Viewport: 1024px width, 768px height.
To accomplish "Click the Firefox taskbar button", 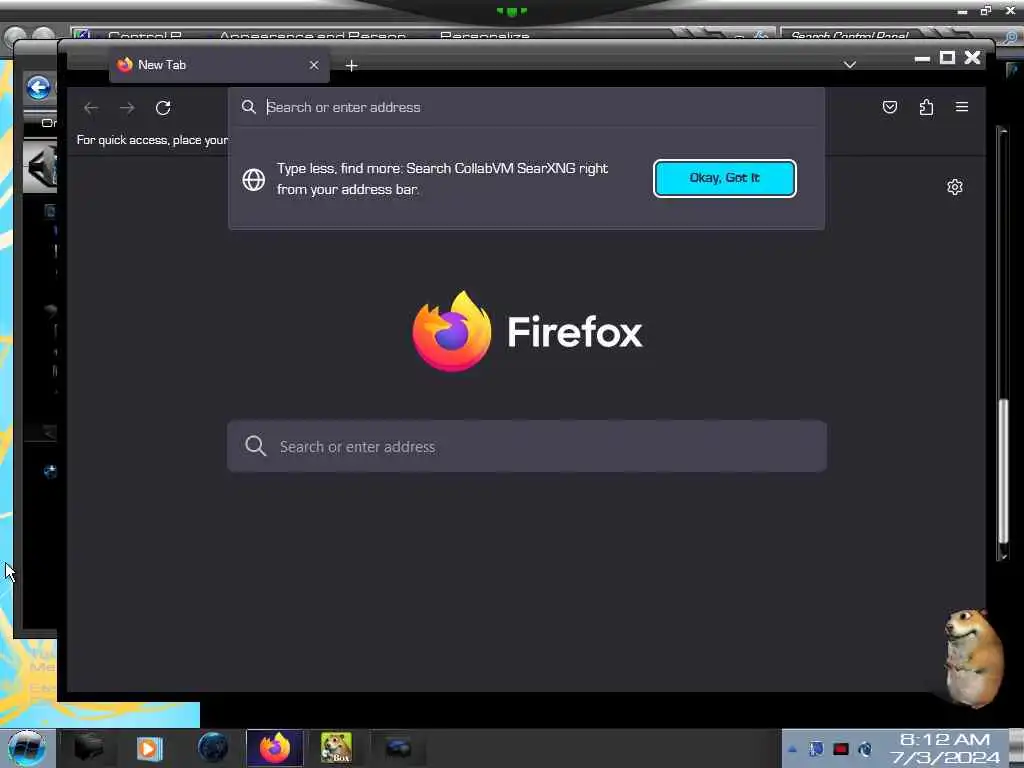I will click(x=275, y=748).
